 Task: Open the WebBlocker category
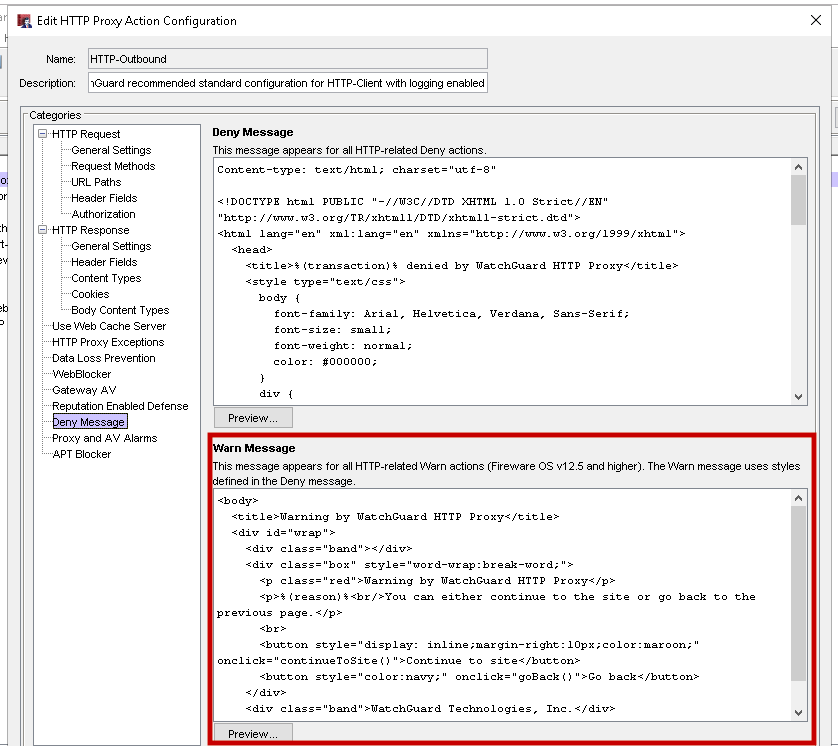(82, 374)
